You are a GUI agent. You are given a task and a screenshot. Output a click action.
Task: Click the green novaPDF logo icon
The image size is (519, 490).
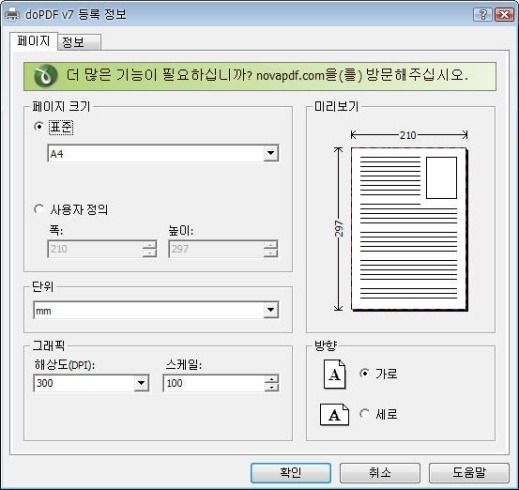pyautogui.click(x=46, y=76)
